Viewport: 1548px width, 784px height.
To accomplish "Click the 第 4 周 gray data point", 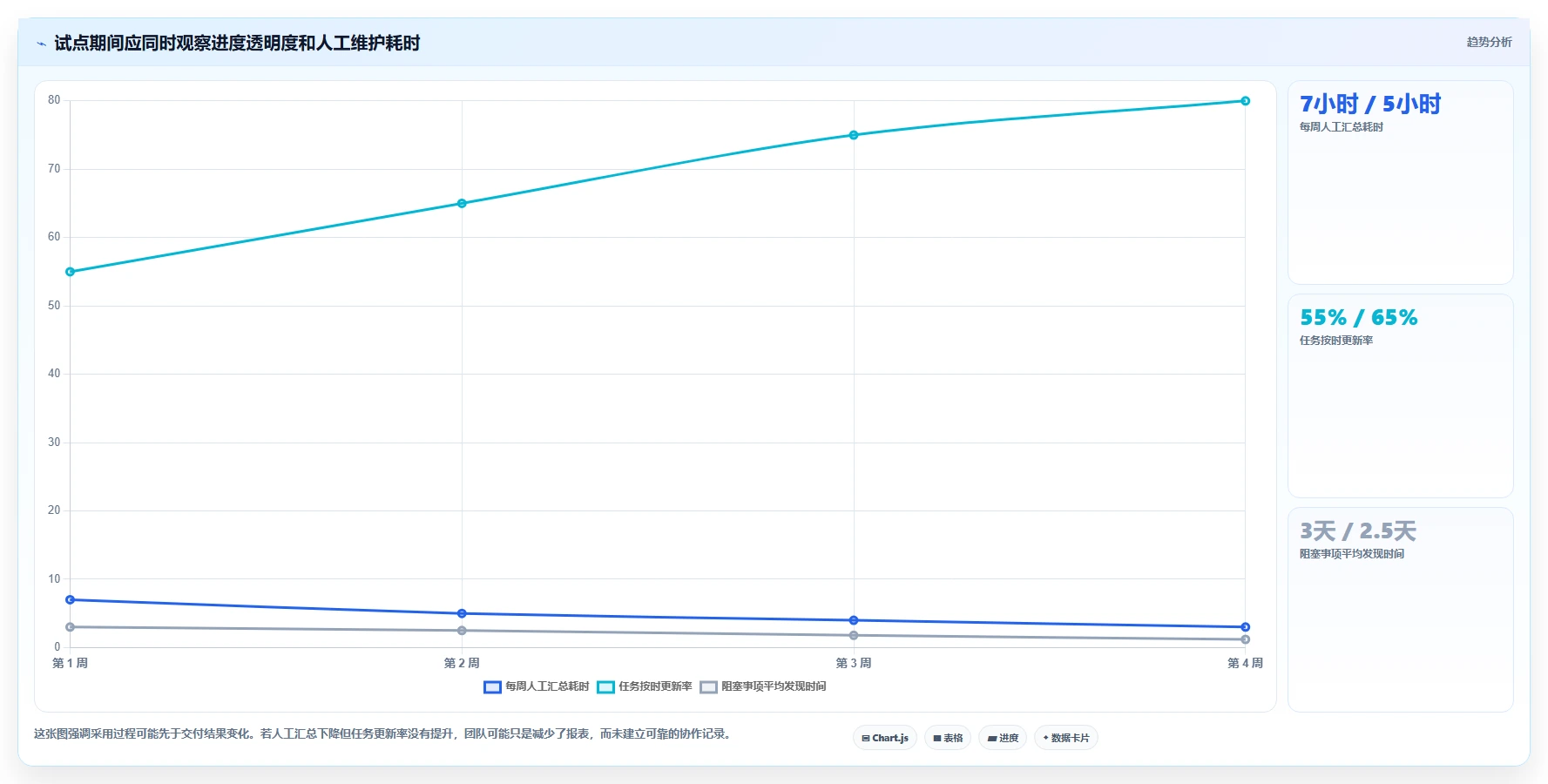I will 1245,639.
